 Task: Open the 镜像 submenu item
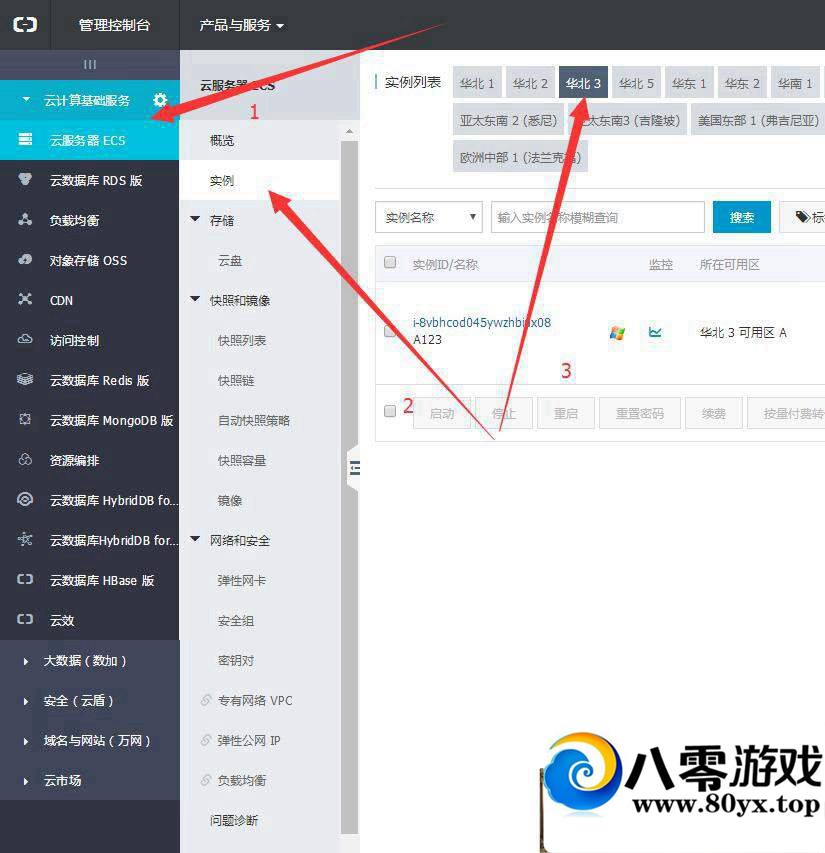229,500
